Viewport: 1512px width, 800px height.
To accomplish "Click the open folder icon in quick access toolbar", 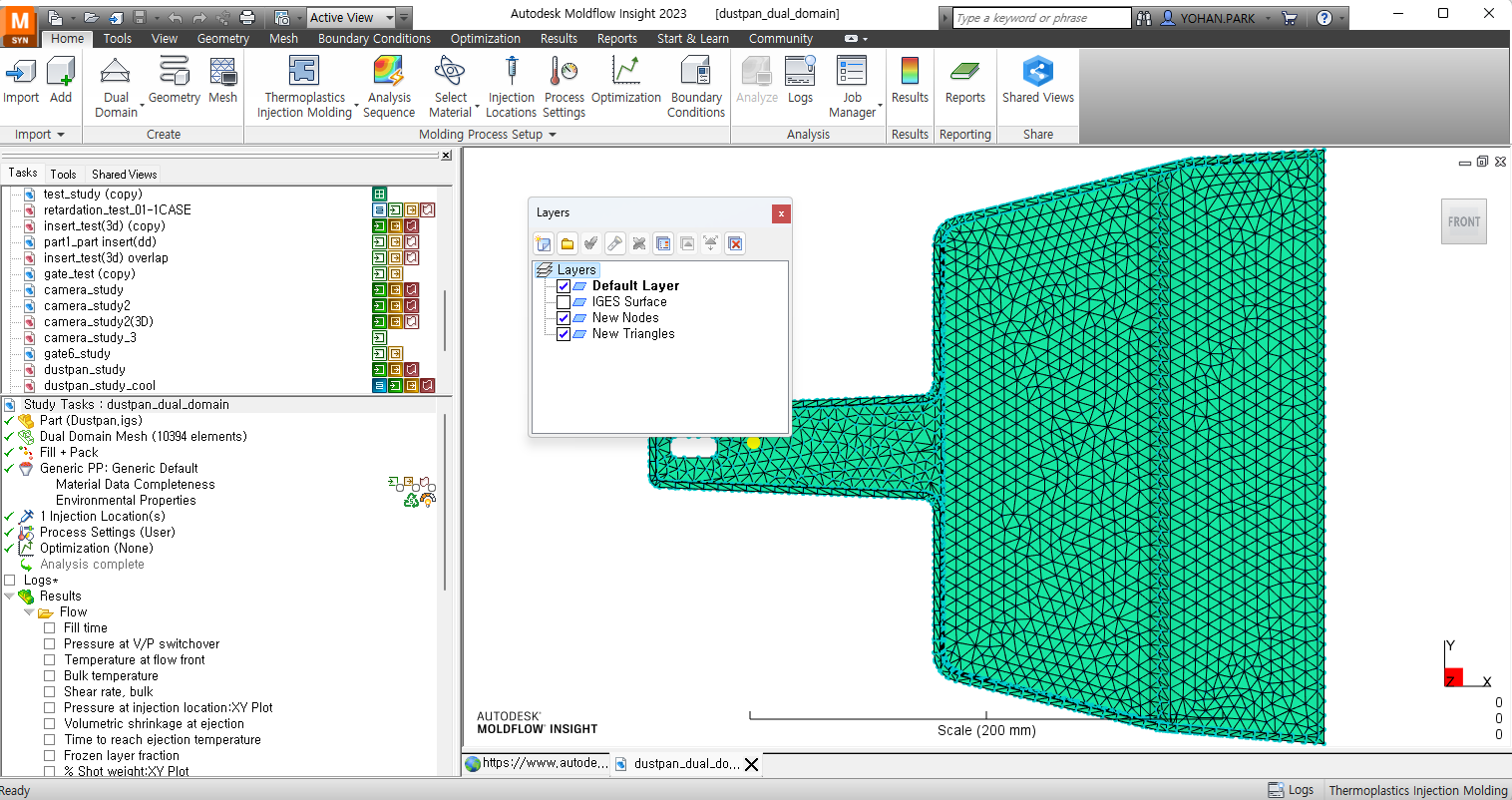I will [92, 18].
